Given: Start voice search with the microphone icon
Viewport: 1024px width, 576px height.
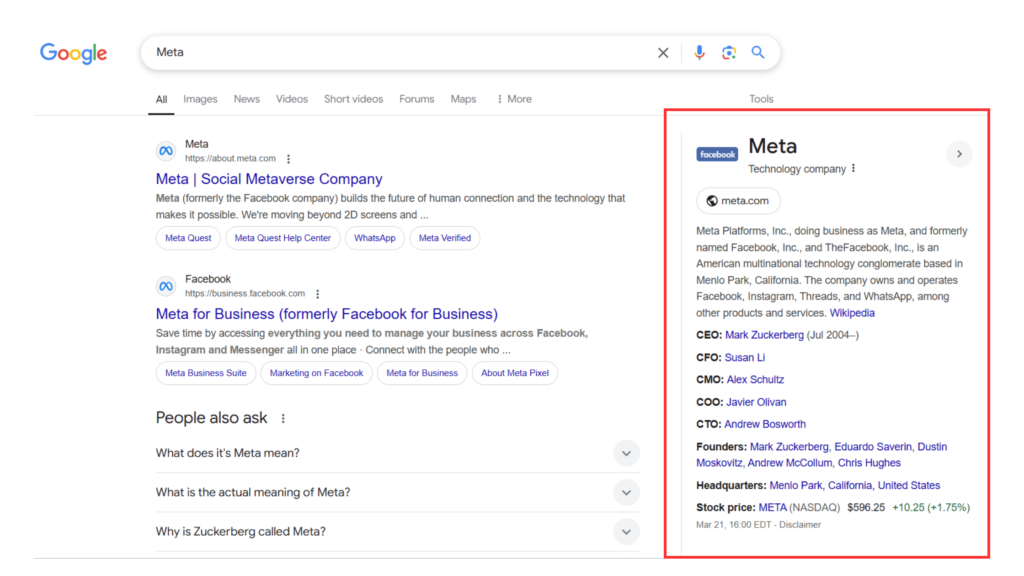Looking at the screenshot, I should 699,52.
